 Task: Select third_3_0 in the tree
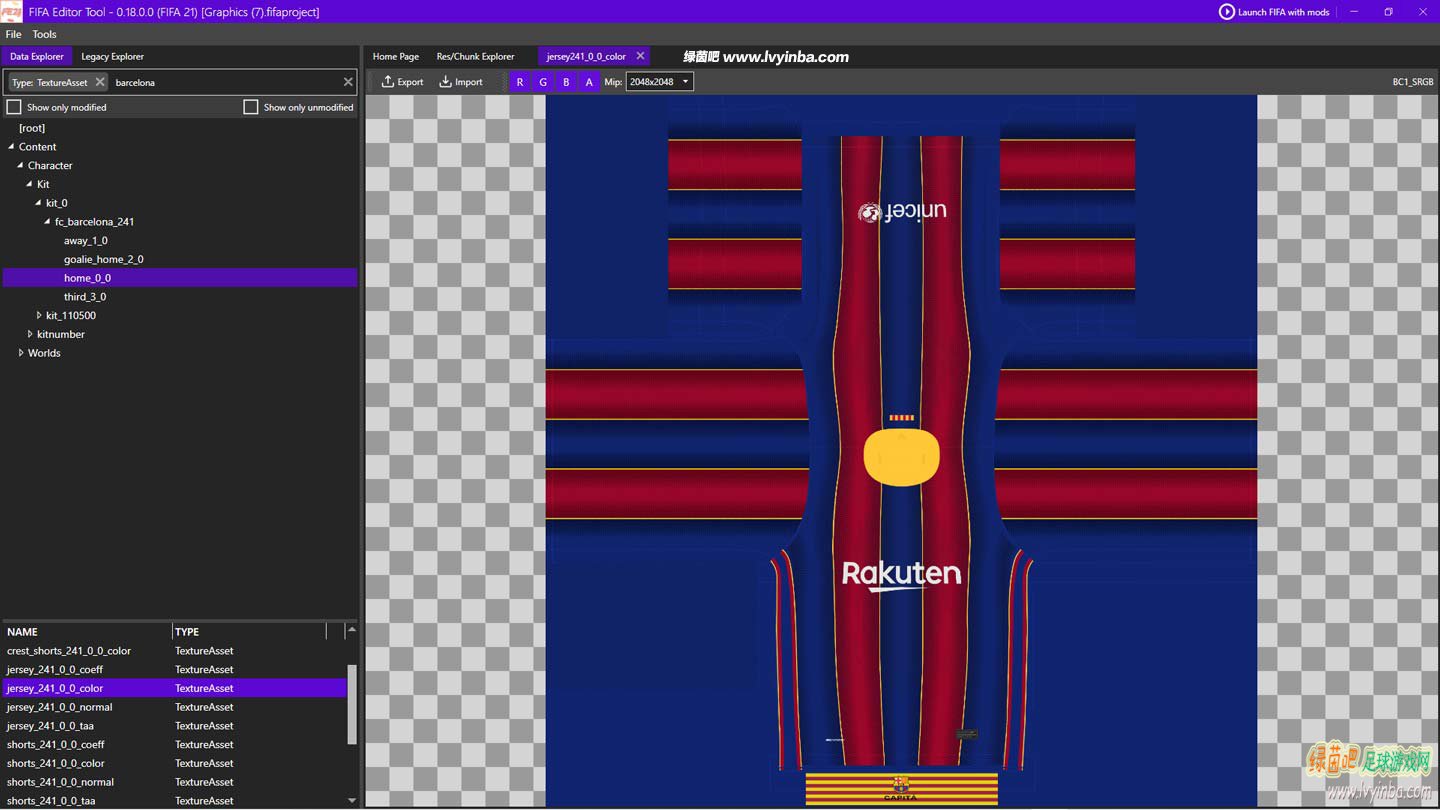pos(85,297)
